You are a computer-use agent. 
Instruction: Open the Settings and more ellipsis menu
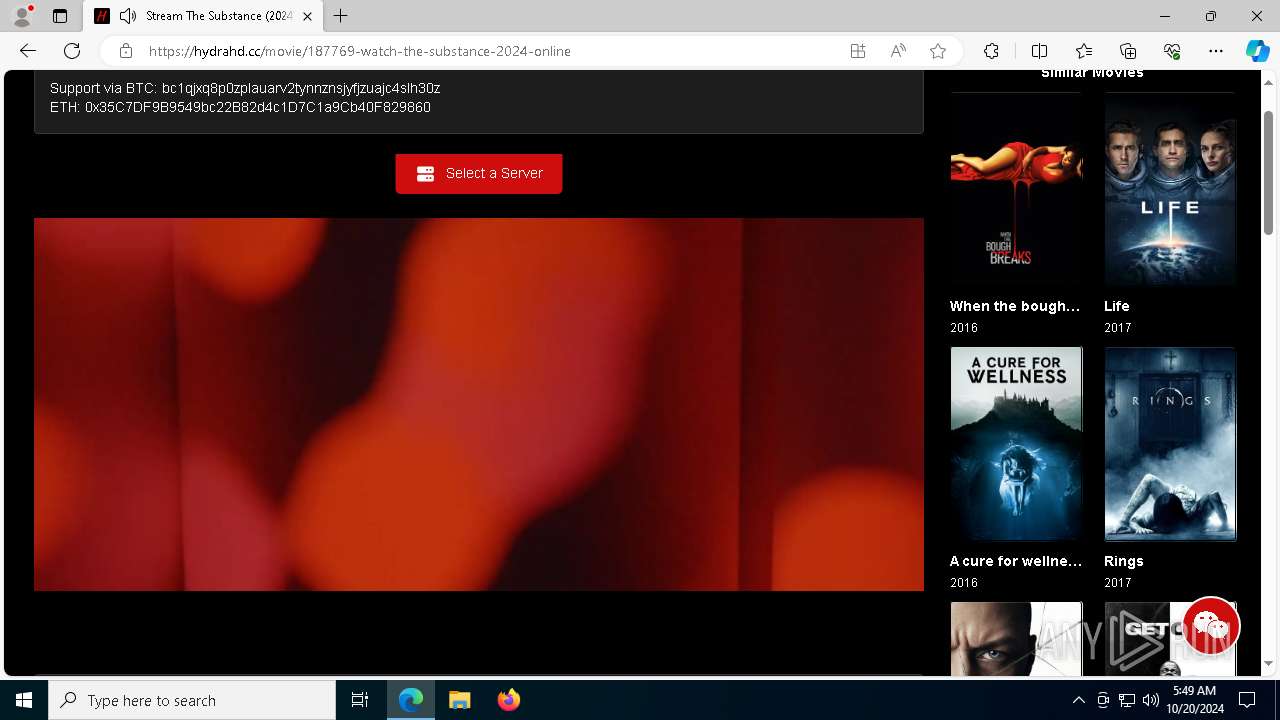click(x=1216, y=51)
